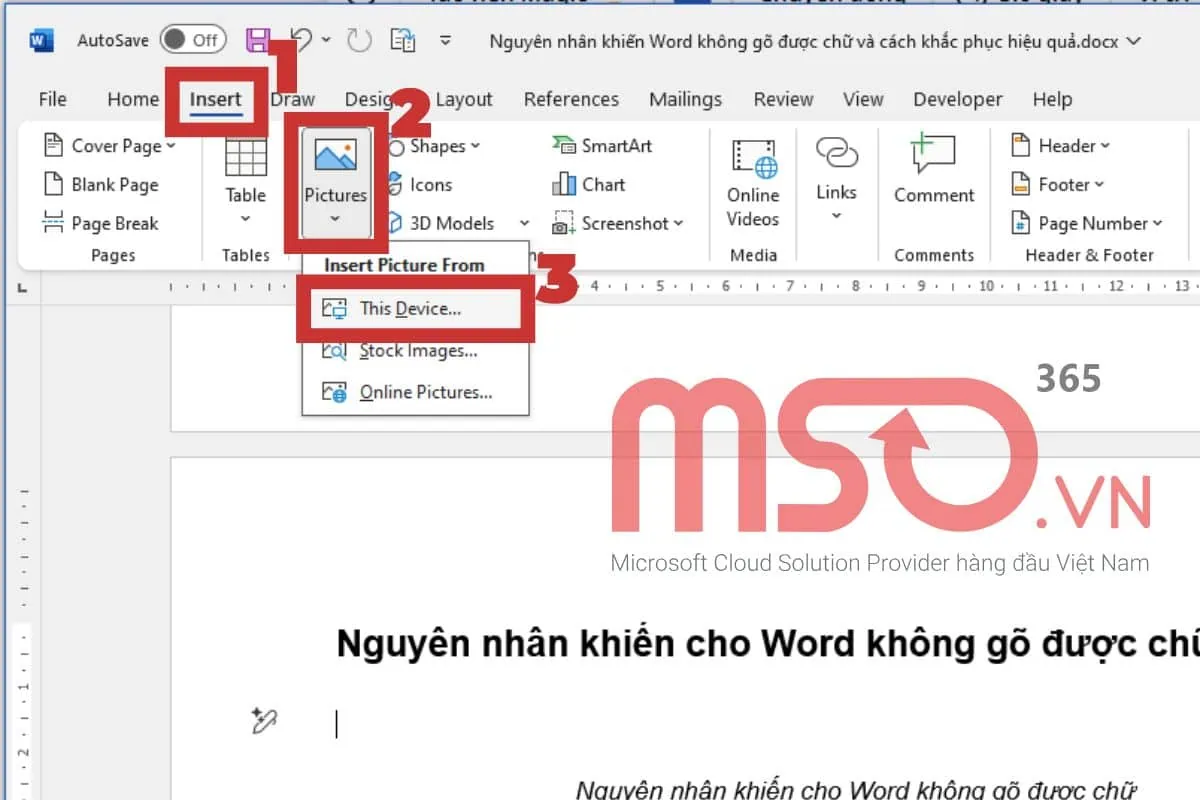This screenshot has height=800, width=1200.
Task: Toggle AutoSave on
Action: tap(192, 40)
